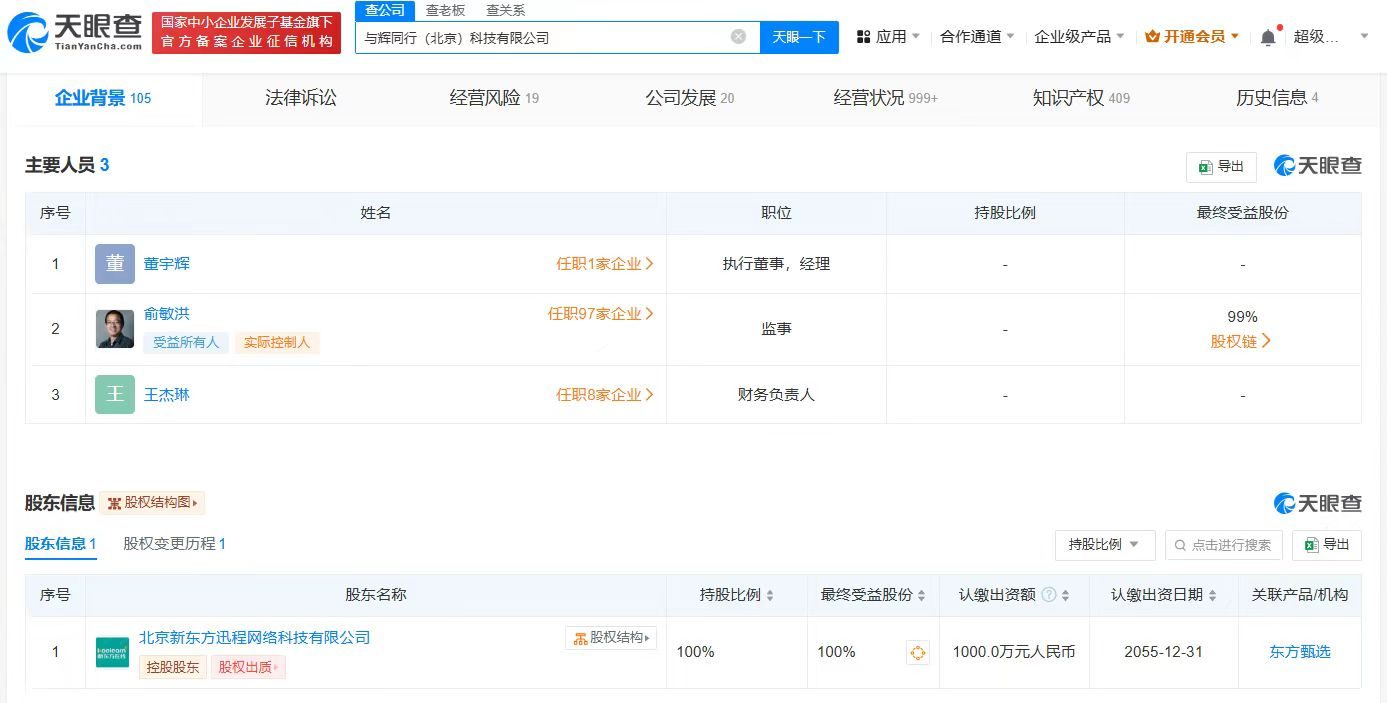Screen dimensions: 1387x703
Task: Click the orange target icon beside 100%
Action: pos(917,652)
